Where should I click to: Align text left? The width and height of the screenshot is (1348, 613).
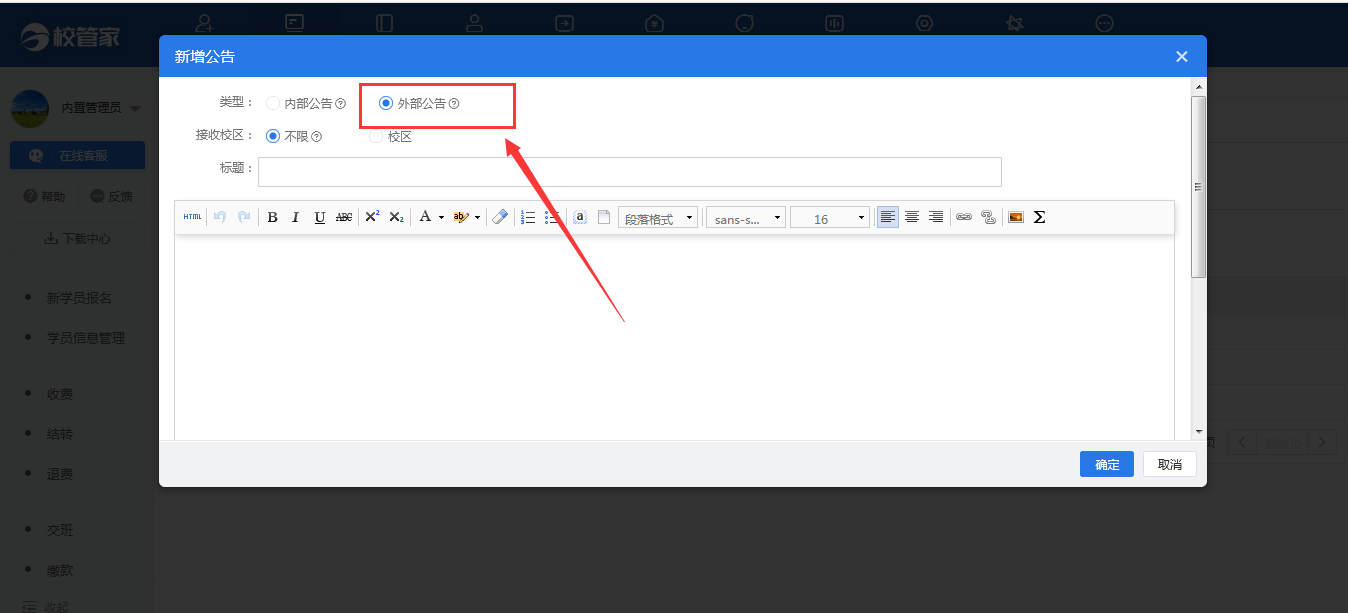888,217
